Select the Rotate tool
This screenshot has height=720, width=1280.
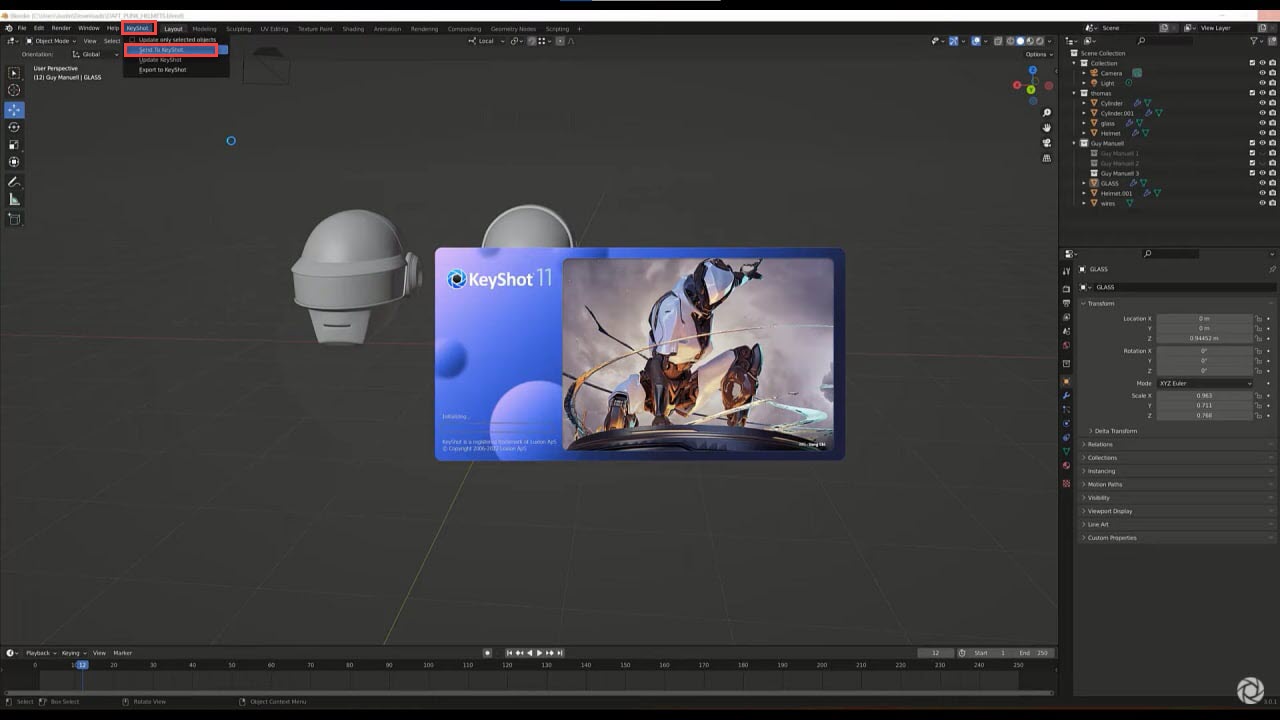(x=14, y=127)
